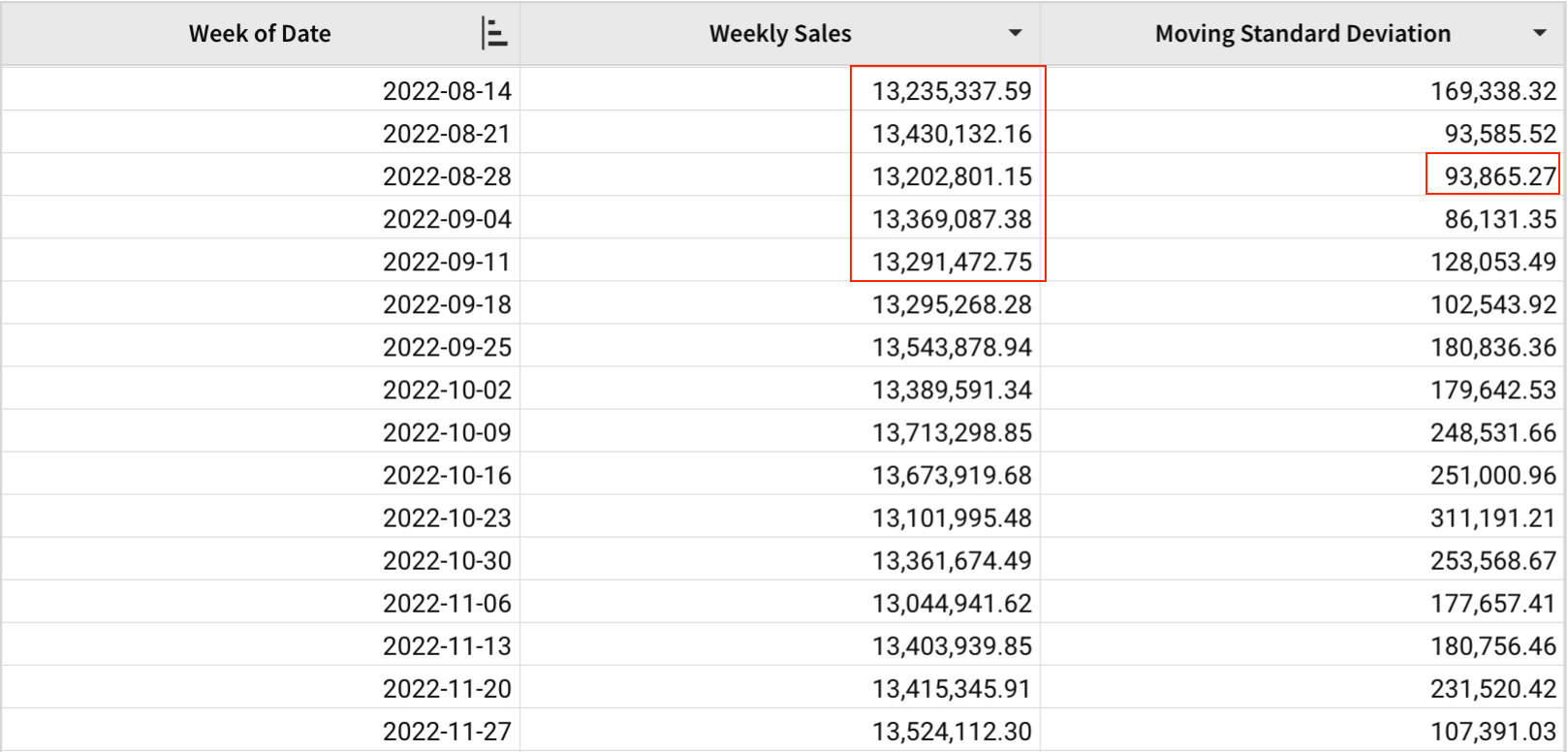Select the deviation cell 86,131.35
1568x752 pixels.
click(x=1499, y=219)
